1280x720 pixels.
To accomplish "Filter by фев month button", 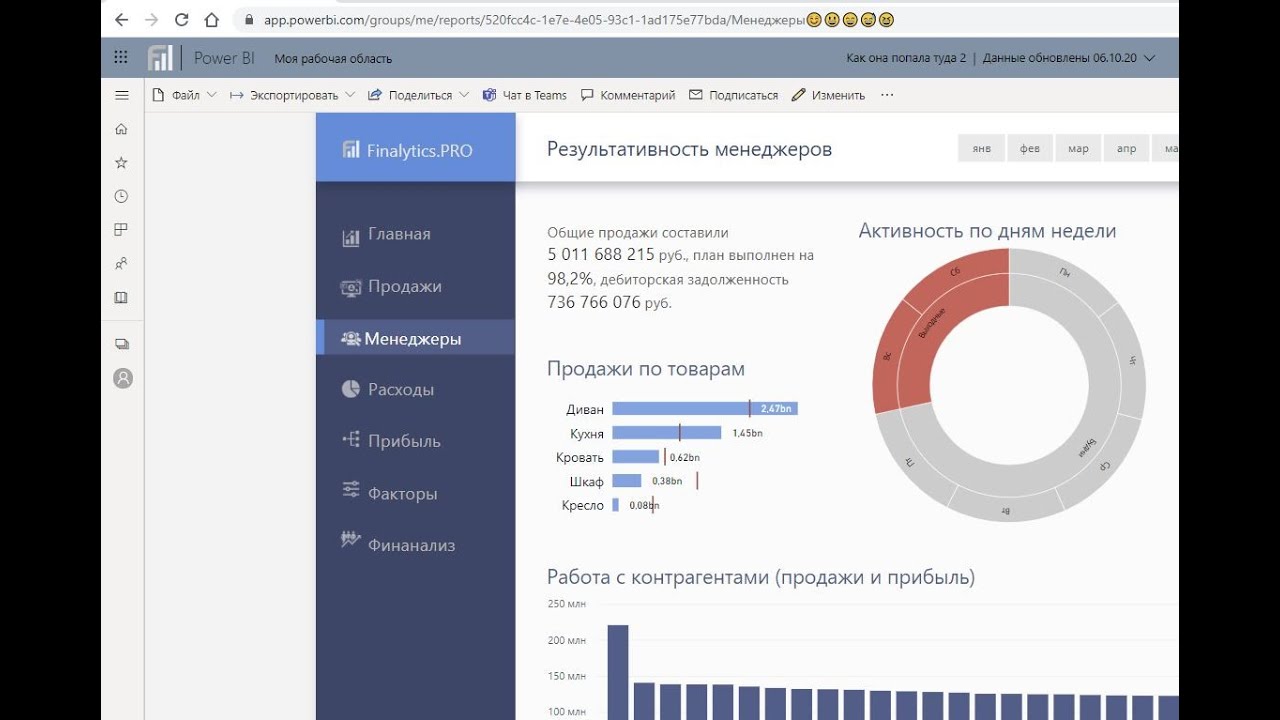I will pos(1030,148).
